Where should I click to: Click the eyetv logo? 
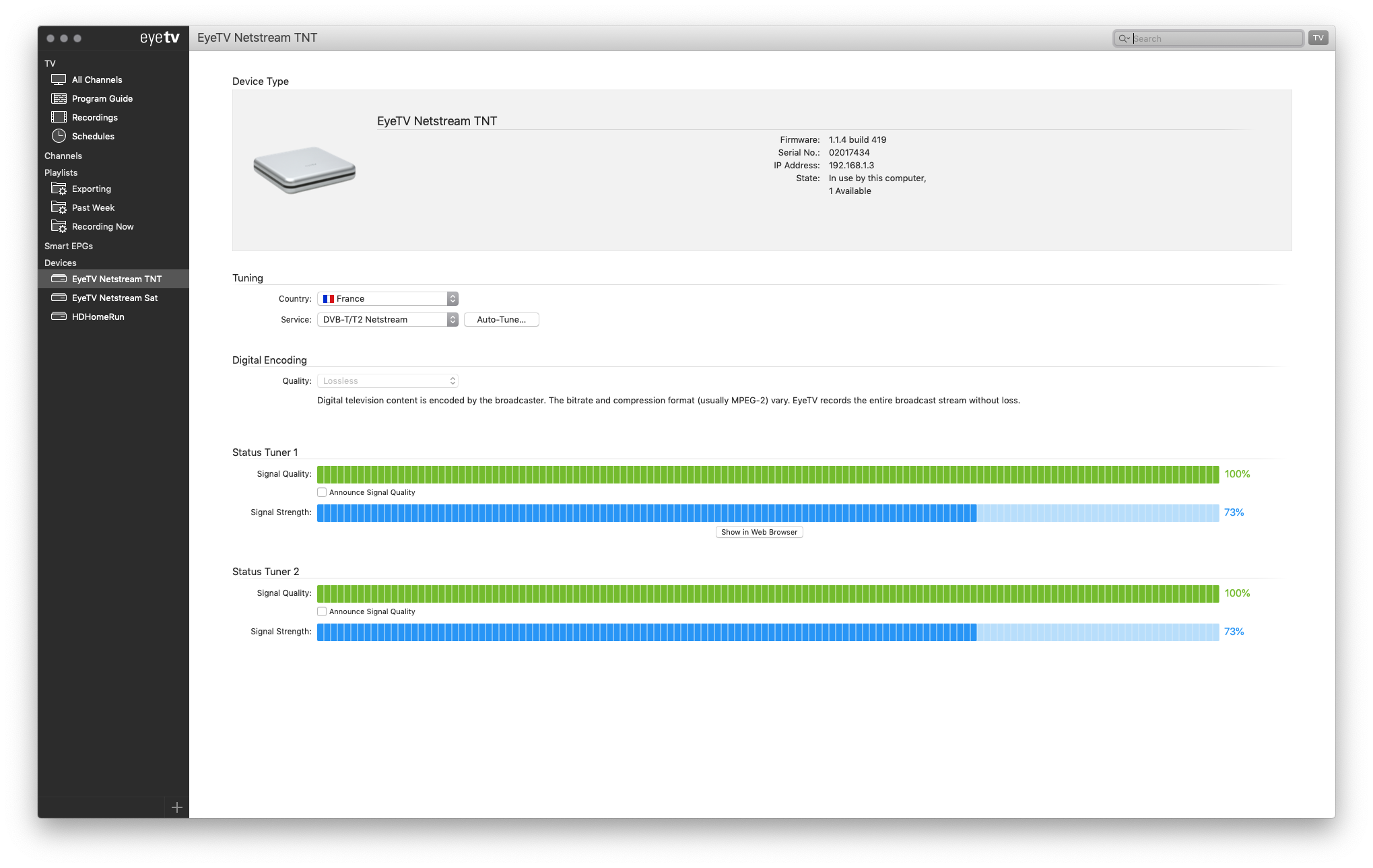click(160, 38)
